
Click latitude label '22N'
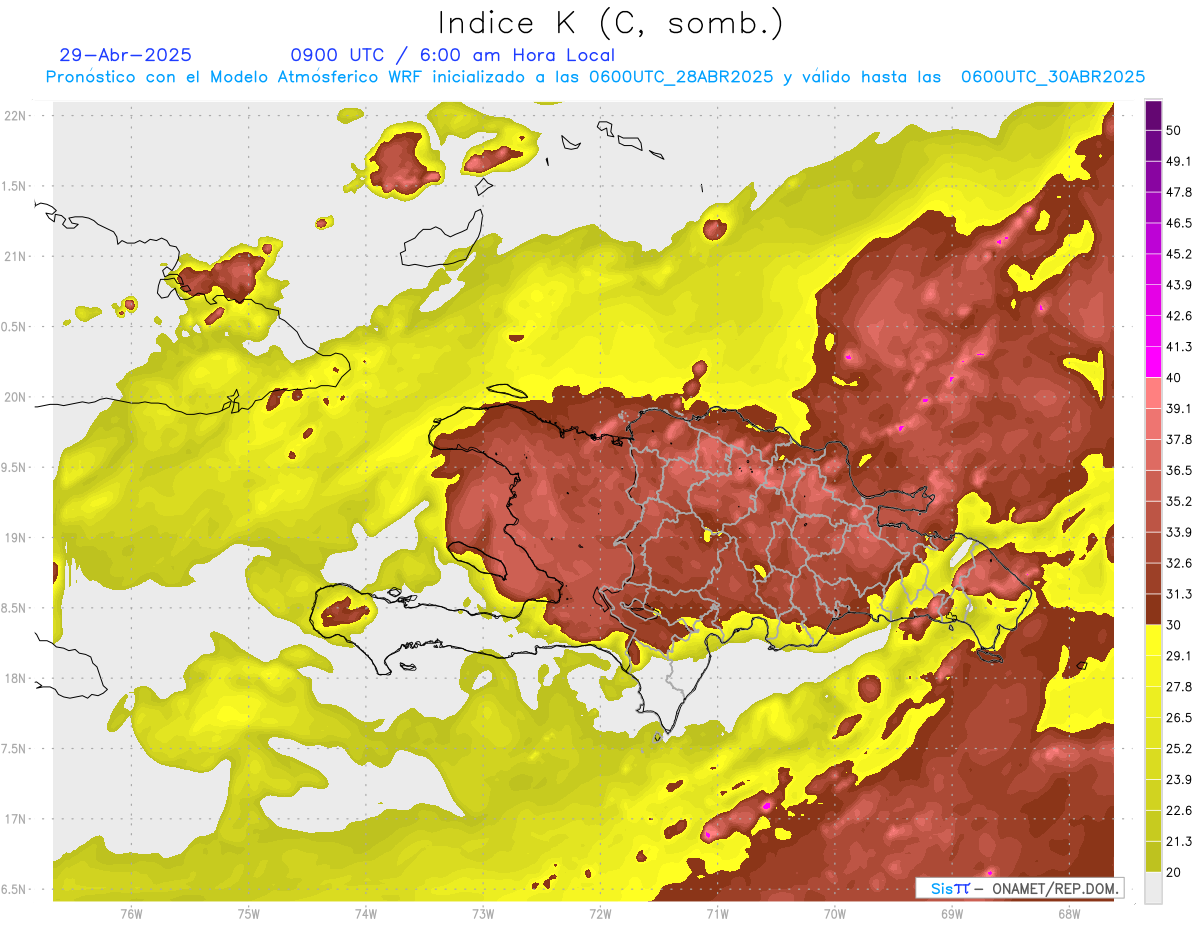16,116
